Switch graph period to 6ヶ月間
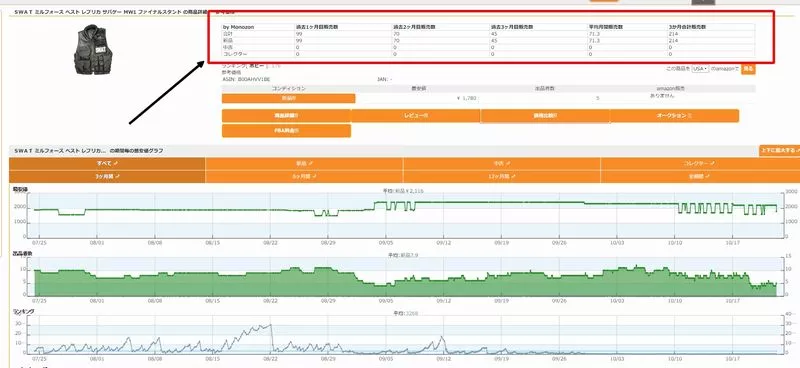800x368 pixels. click(x=304, y=176)
